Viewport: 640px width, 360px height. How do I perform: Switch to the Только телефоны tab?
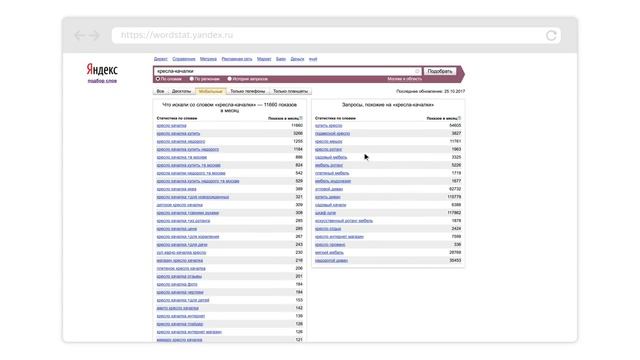(247, 91)
